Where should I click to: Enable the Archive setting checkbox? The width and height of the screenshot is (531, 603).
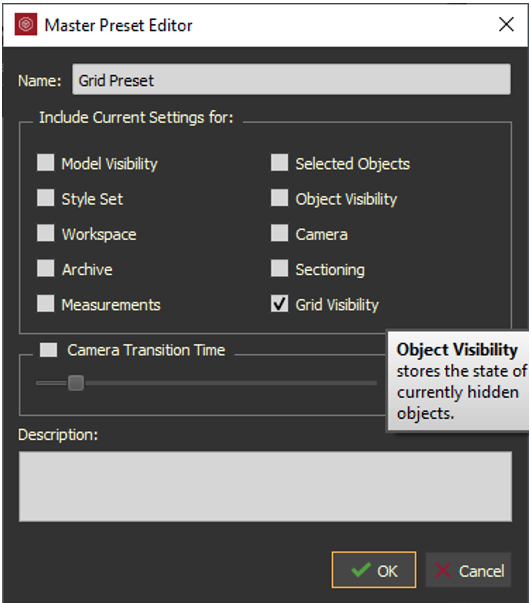click(x=45, y=268)
